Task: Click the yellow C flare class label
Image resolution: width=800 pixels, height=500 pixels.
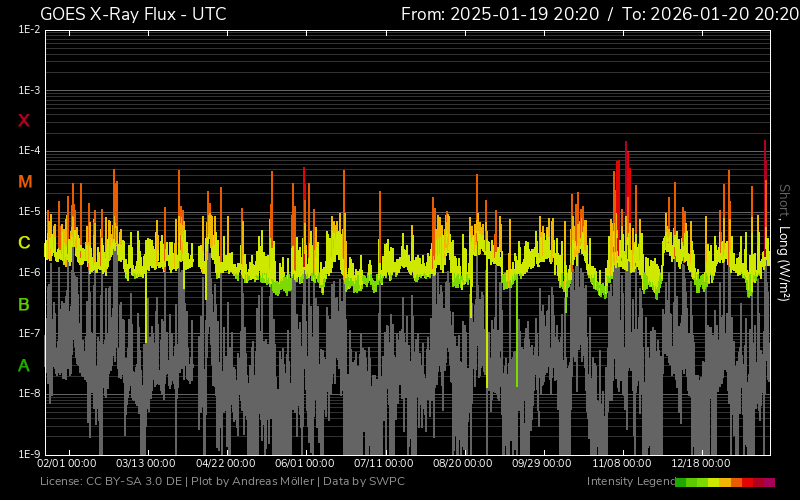Action: pyautogui.click(x=24, y=243)
